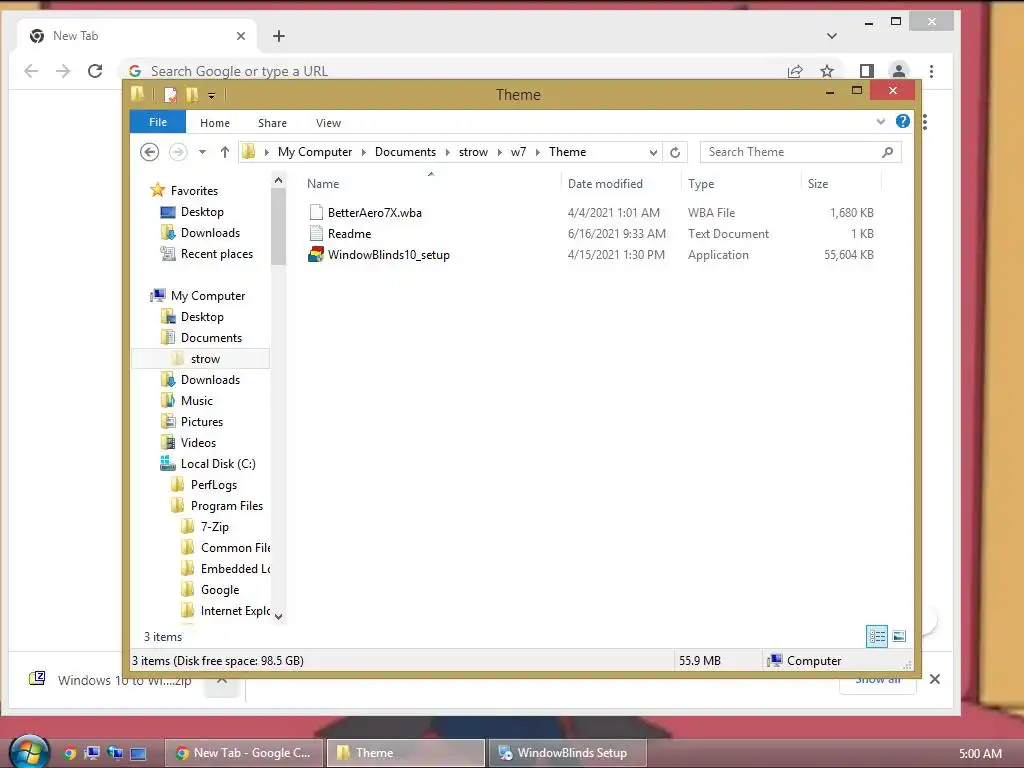The width and height of the screenshot is (1024, 768).
Task: Select the WindowBlinds10_setup application icon
Action: (x=316, y=255)
